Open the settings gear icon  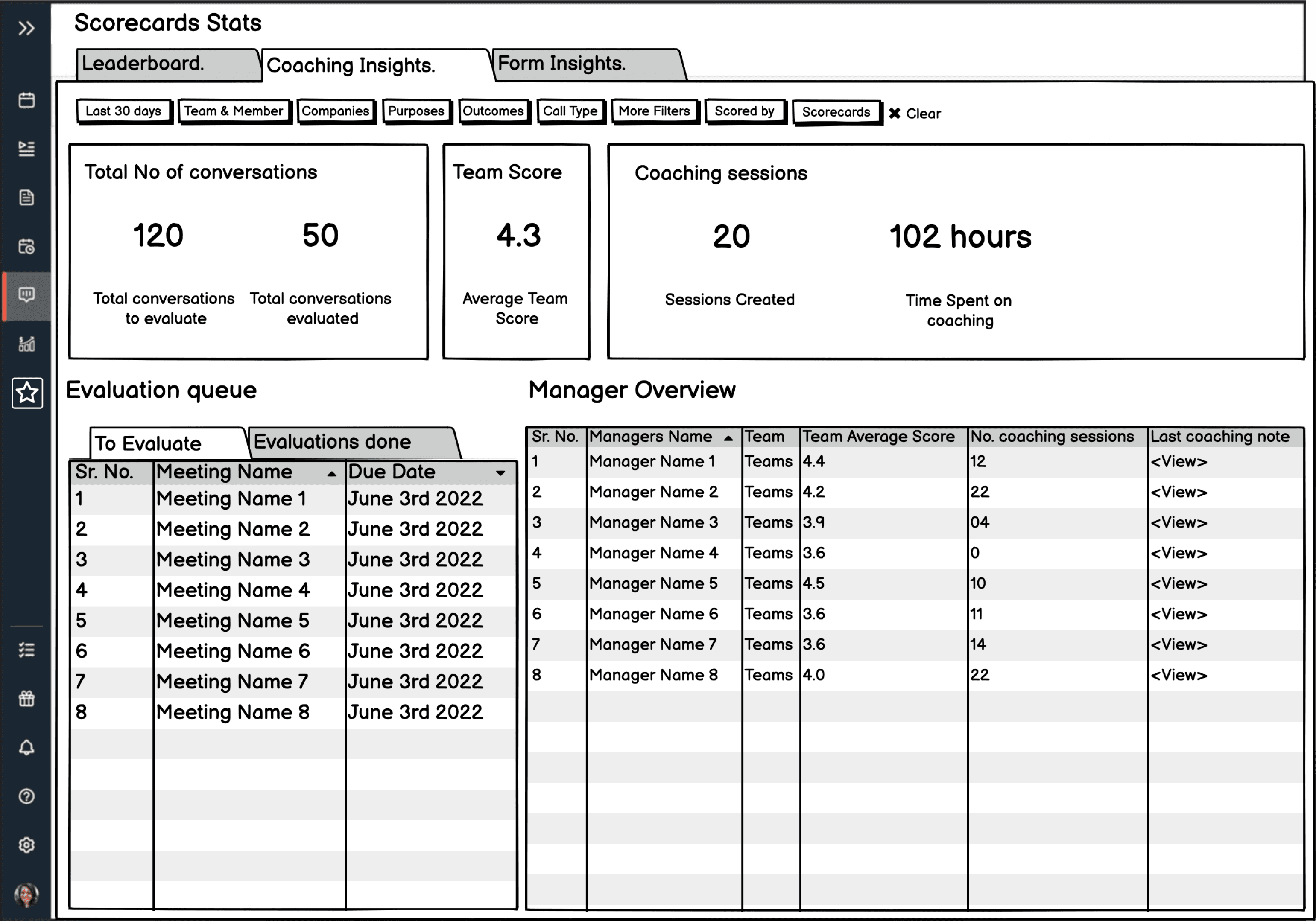tap(26, 845)
